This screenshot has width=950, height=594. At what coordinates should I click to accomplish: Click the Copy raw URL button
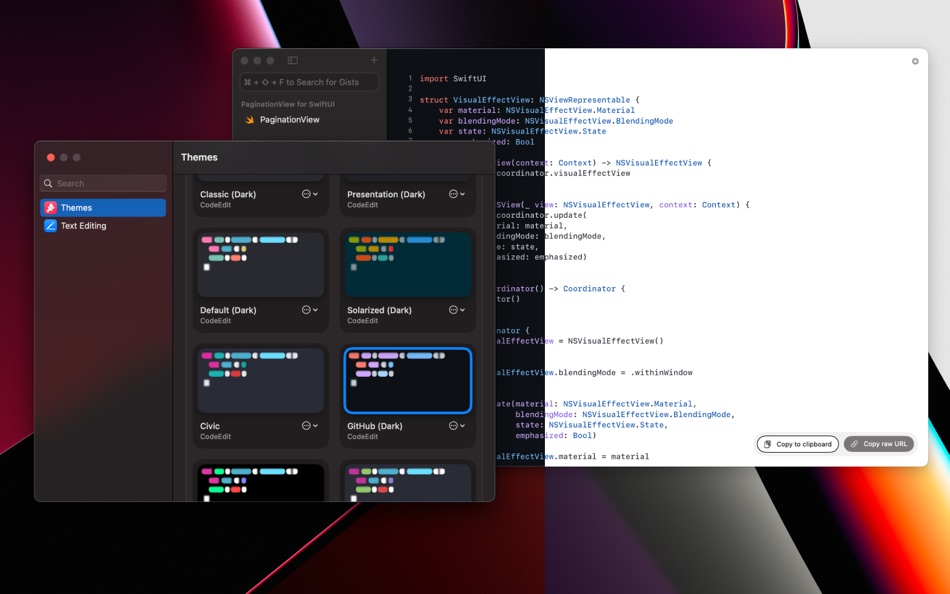tap(878, 444)
